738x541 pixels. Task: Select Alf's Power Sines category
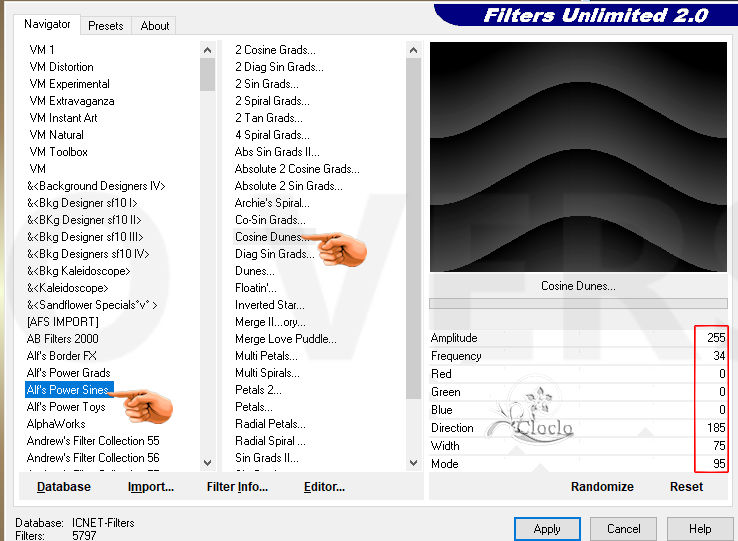pyautogui.click(x=69, y=390)
